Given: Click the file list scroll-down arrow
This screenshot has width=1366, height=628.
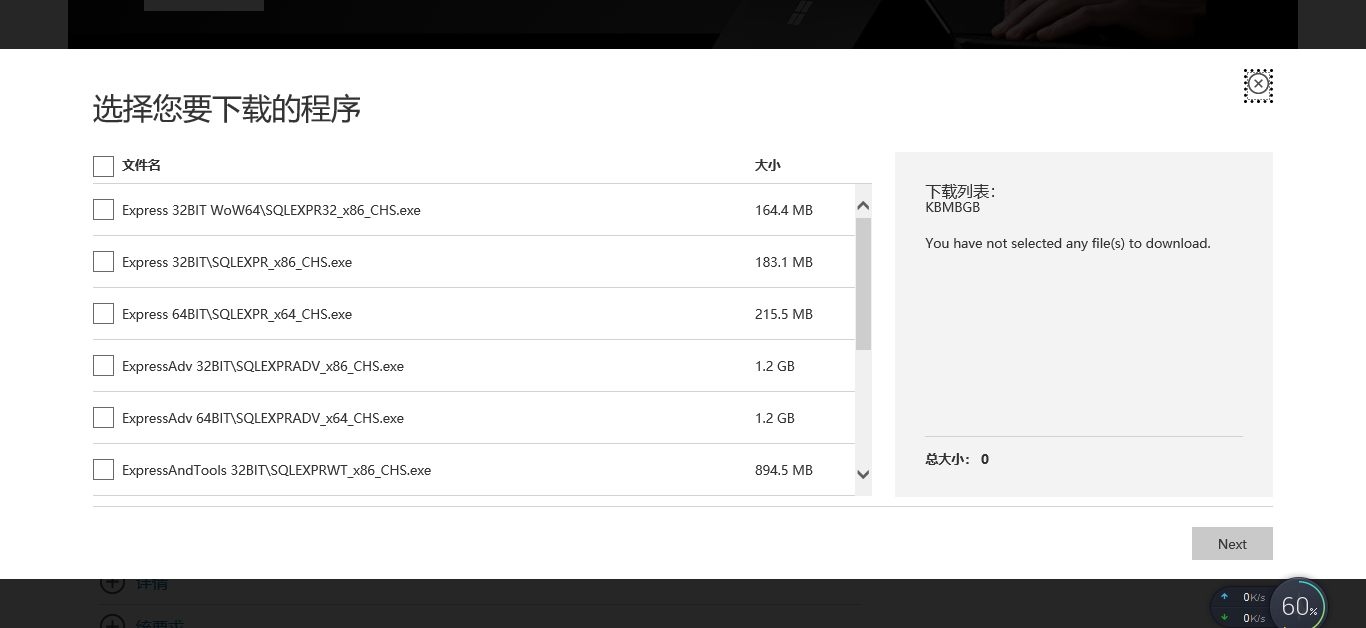Looking at the screenshot, I should 864,474.
